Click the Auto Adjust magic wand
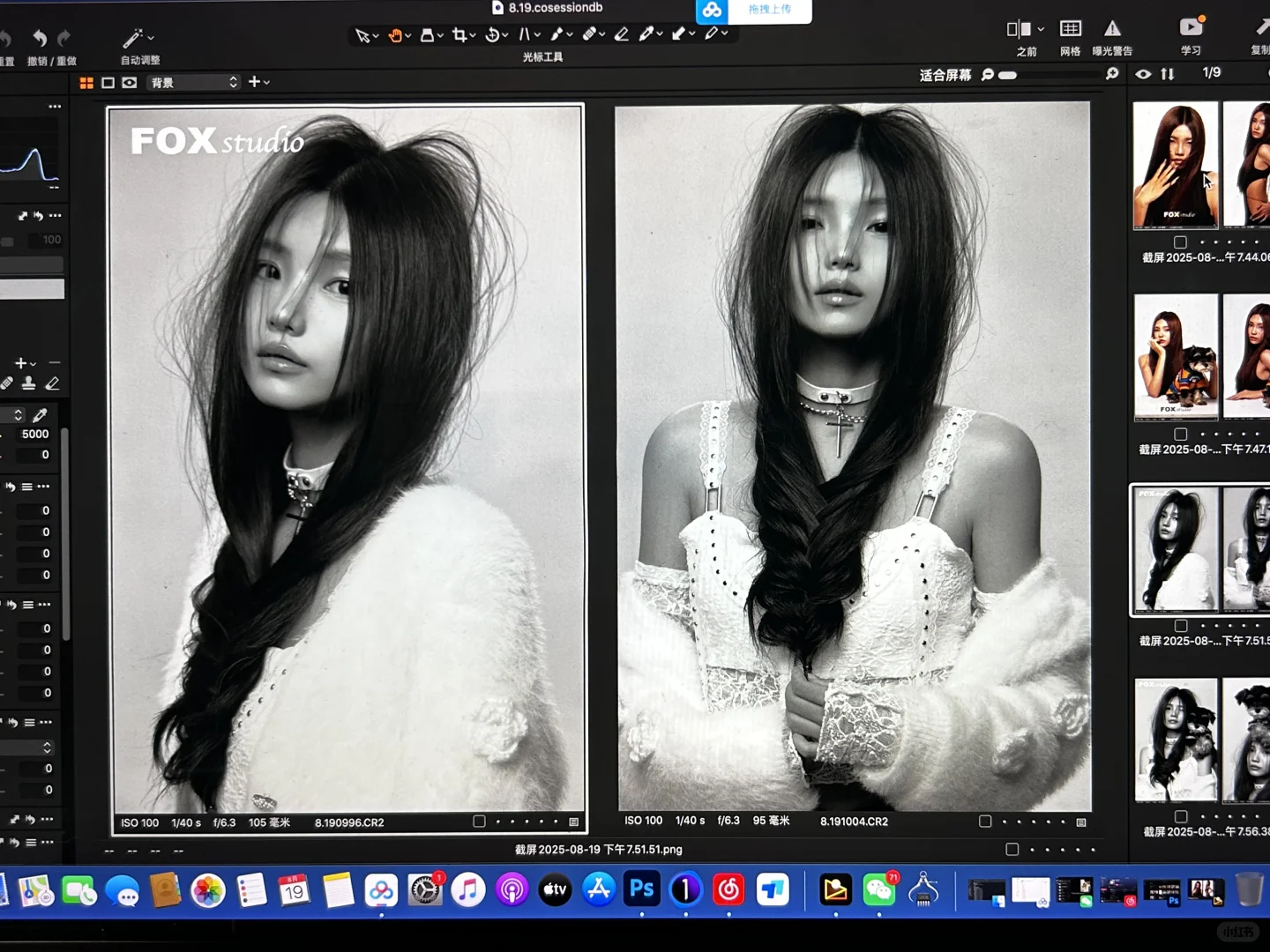 click(132, 38)
